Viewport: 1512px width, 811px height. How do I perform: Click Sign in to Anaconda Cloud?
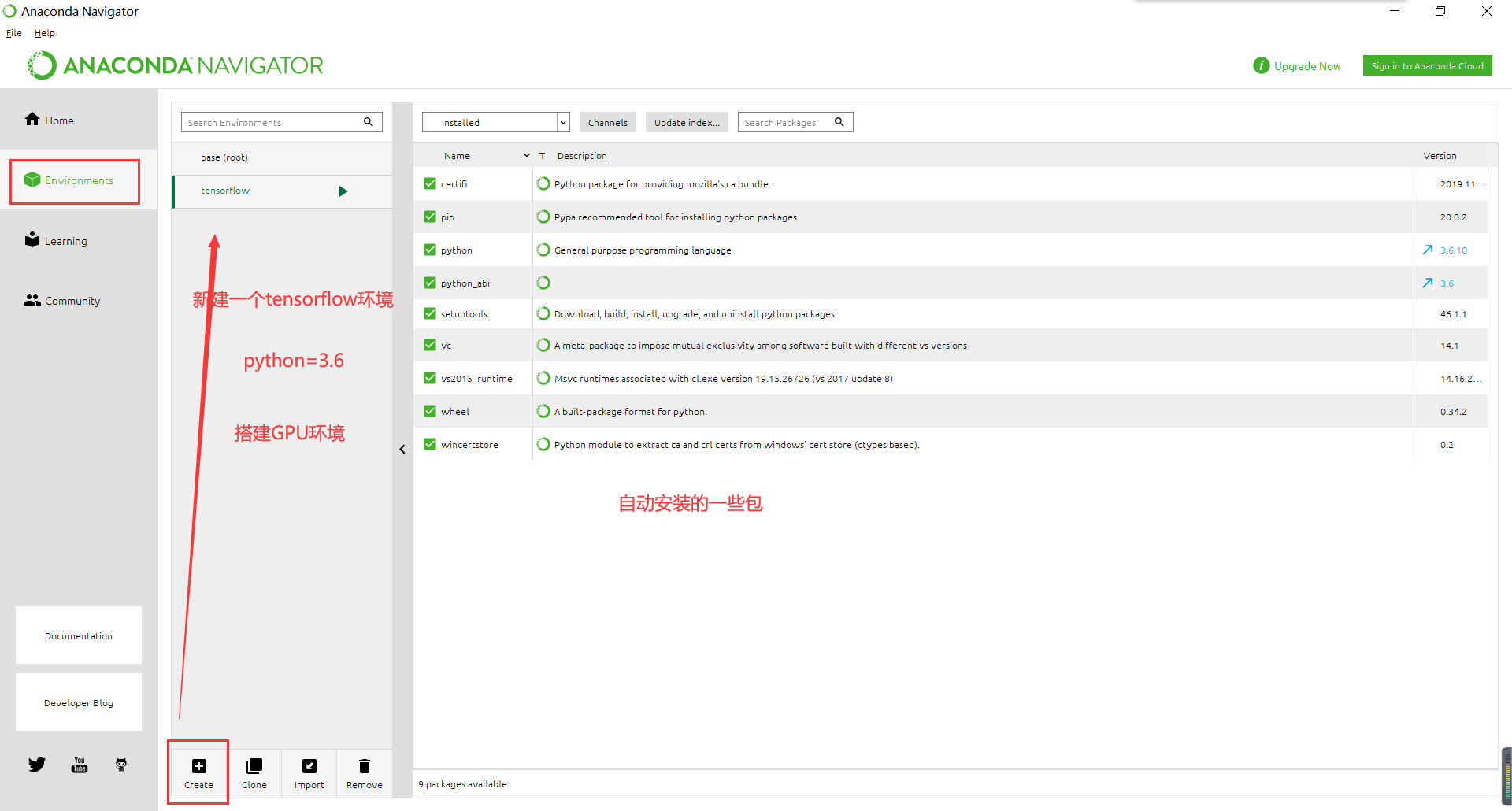click(1427, 65)
